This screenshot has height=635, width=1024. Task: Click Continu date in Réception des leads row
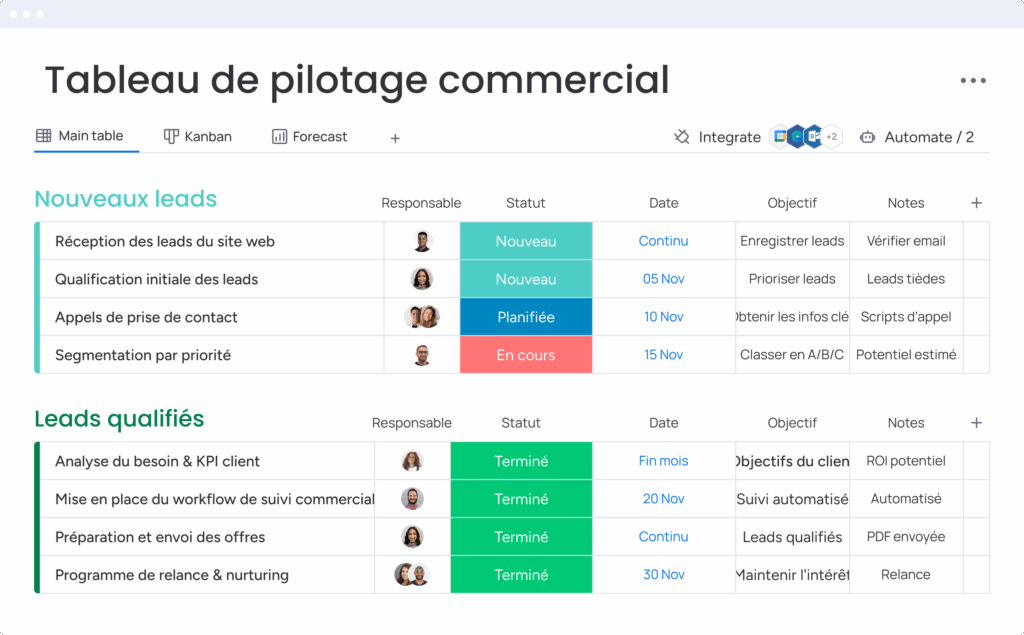[664, 241]
